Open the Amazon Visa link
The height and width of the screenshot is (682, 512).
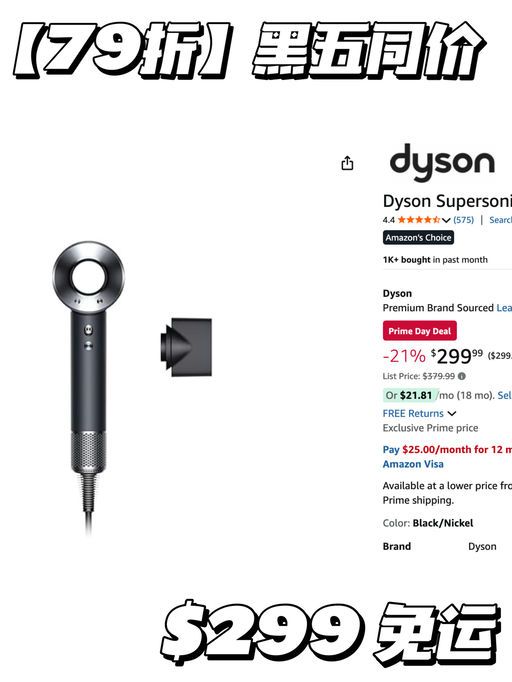[413, 464]
